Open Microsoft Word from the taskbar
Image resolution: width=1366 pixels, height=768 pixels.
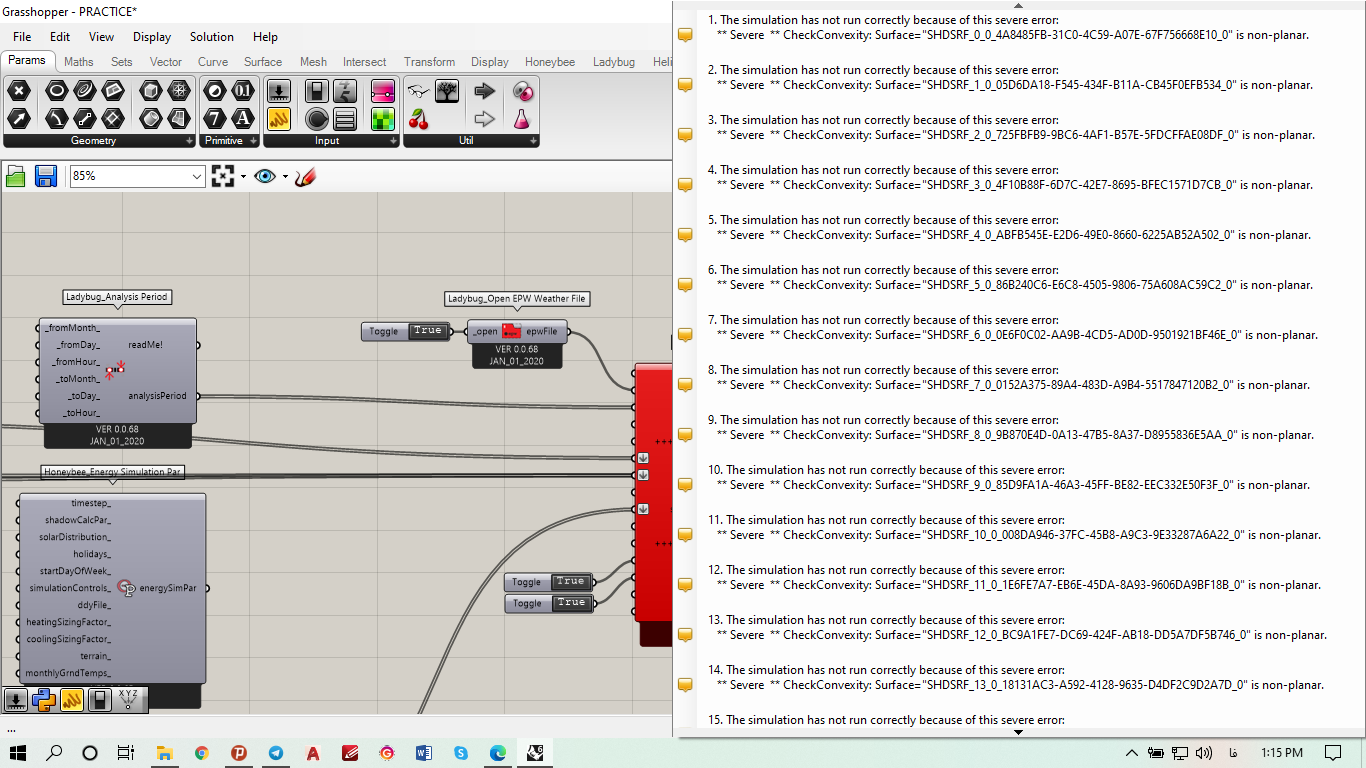click(x=423, y=753)
